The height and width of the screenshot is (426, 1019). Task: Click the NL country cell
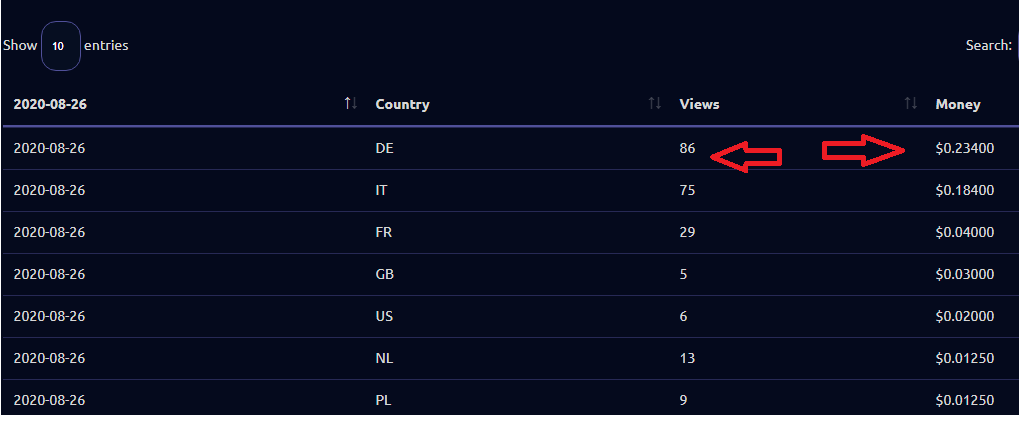pos(385,358)
